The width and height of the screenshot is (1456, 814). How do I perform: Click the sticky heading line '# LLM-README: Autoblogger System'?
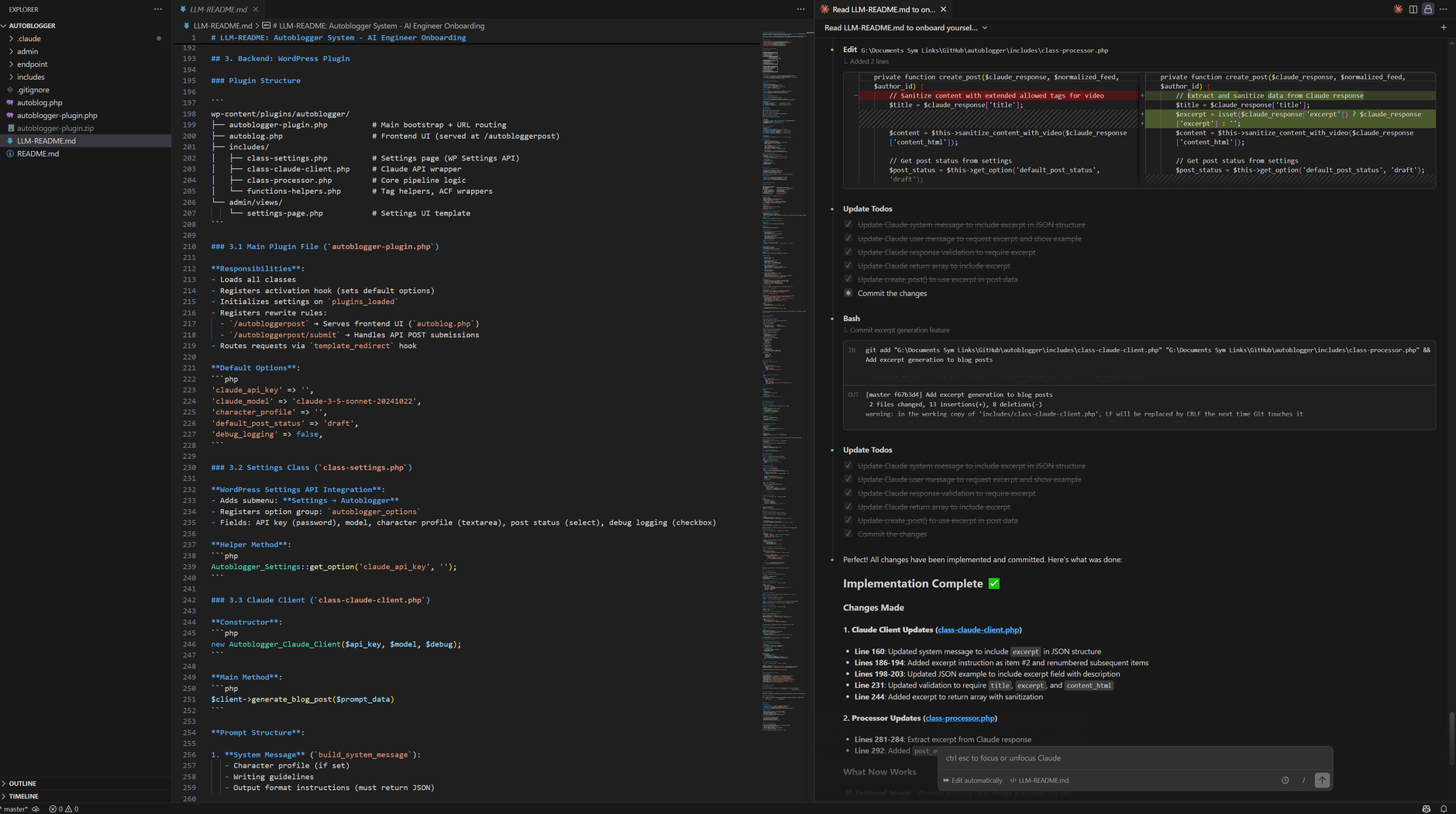click(338, 37)
